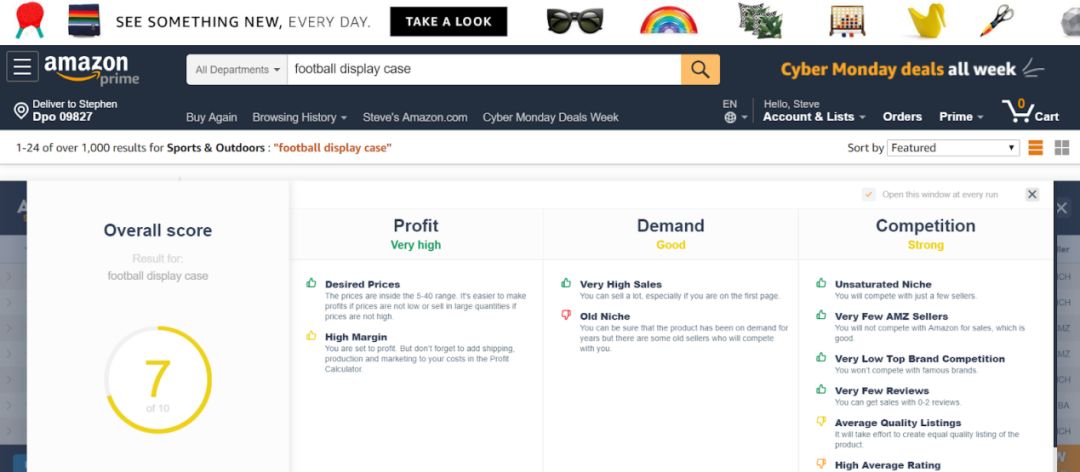Viewport: 1080px width, 472px height.
Task: Click thumbs-down icon beside High Average Rating
Action: 821,464
